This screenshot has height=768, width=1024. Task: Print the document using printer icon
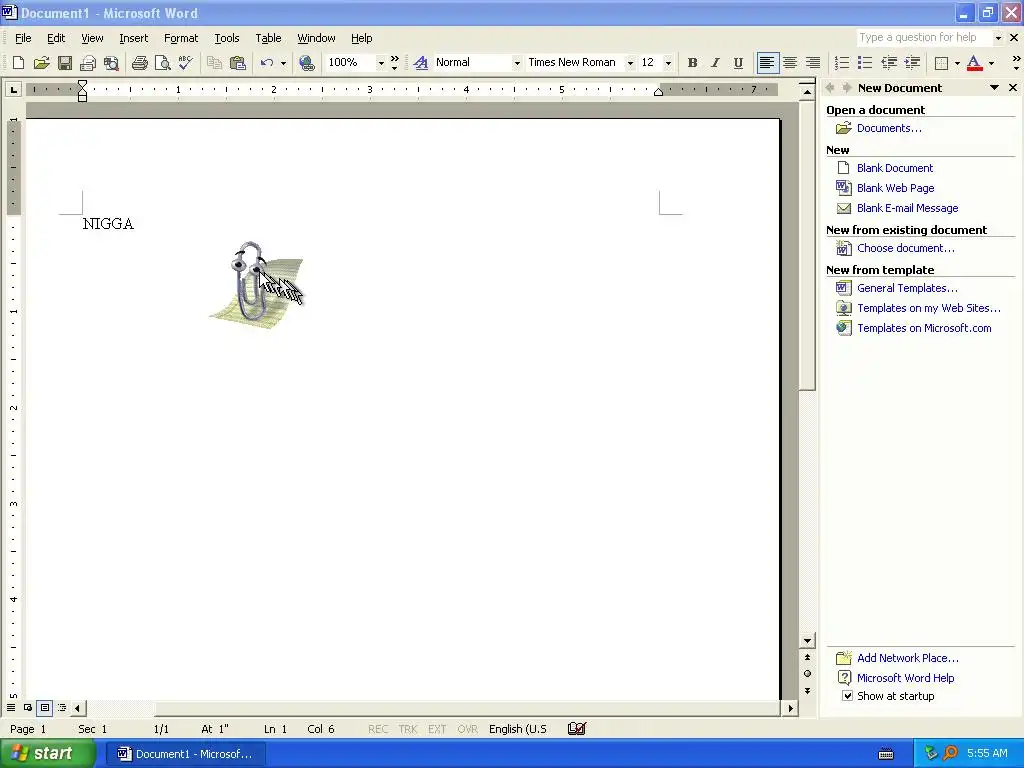(x=140, y=63)
